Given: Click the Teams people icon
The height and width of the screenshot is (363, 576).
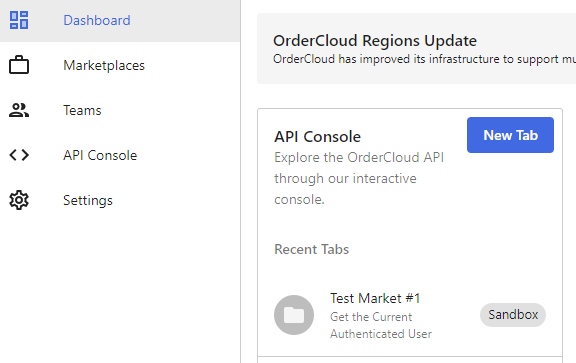Looking at the screenshot, I should pyautogui.click(x=19, y=110).
